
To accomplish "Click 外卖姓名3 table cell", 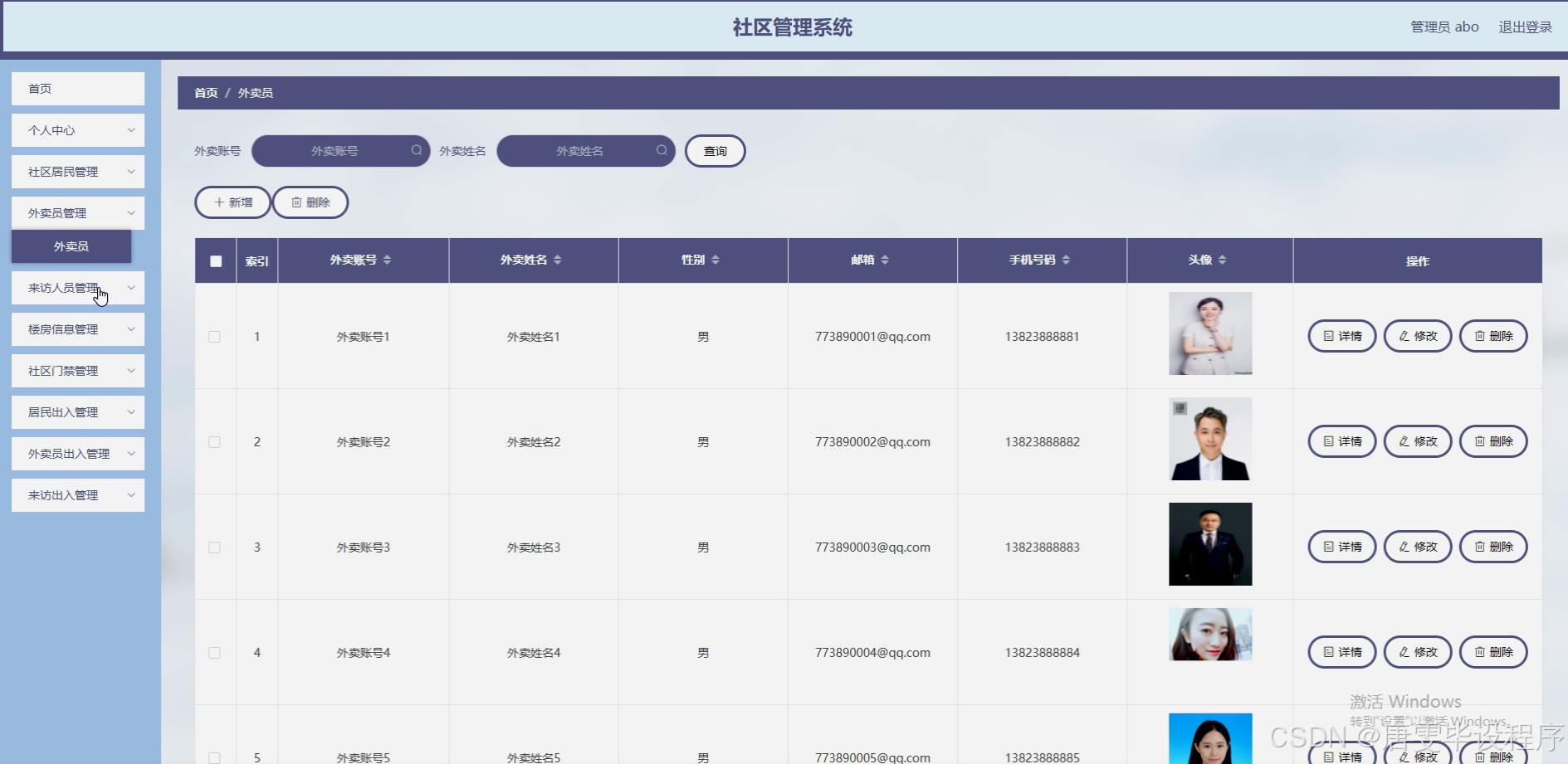I will tap(534, 547).
